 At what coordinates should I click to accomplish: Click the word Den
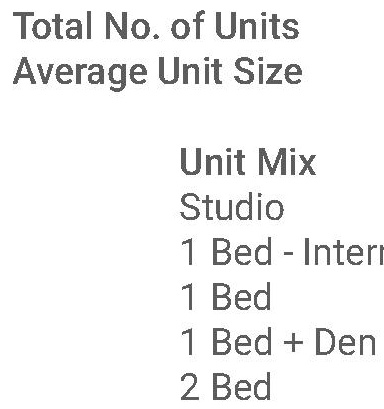click(x=345, y=342)
